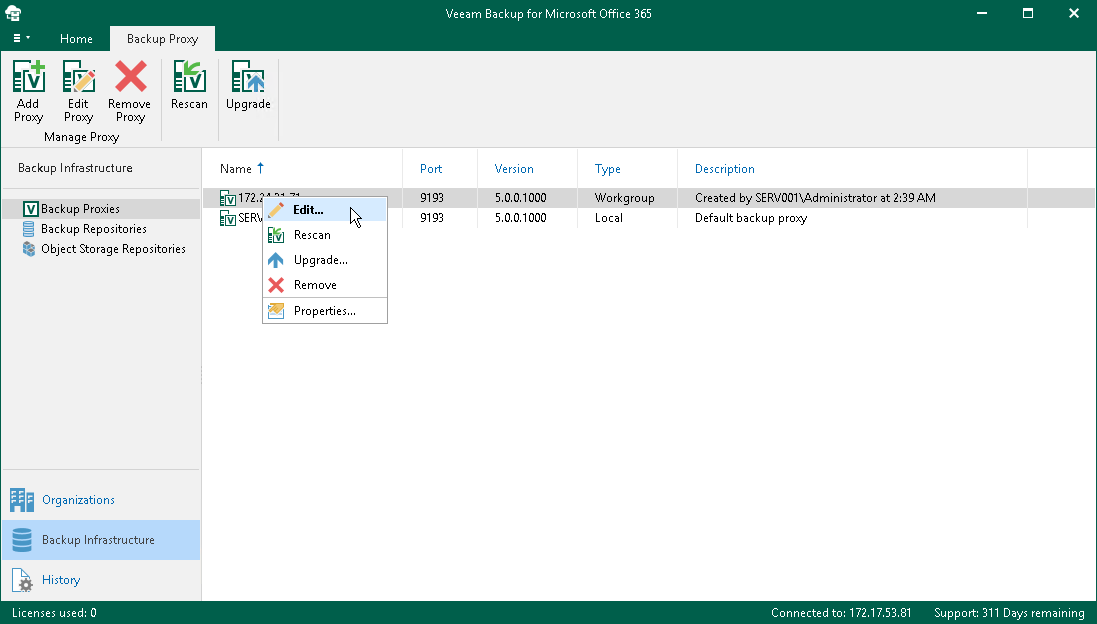Screen dimensions: 1097x624
Task: Click Connected to: 172.17.53.81 status text
Action: click(x=841, y=613)
